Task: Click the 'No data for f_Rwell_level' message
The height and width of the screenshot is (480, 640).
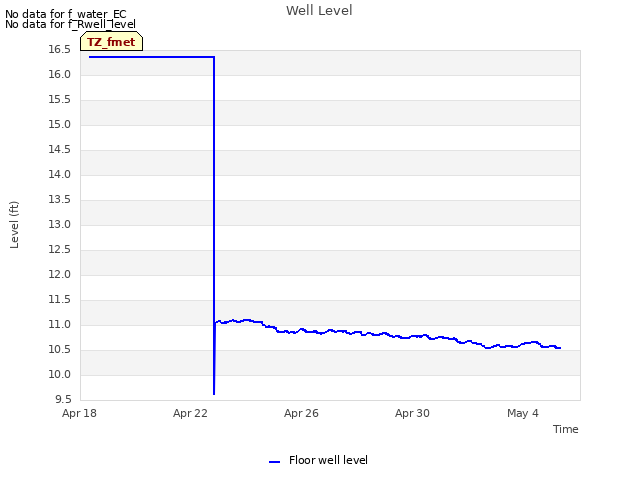Action: [70, 24]
